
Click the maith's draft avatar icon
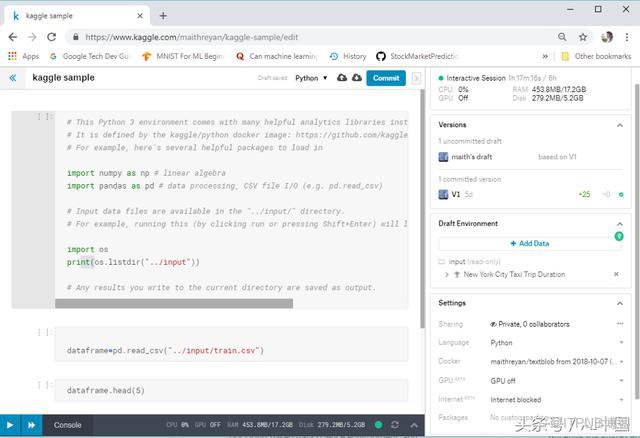[x=443, y=157]
